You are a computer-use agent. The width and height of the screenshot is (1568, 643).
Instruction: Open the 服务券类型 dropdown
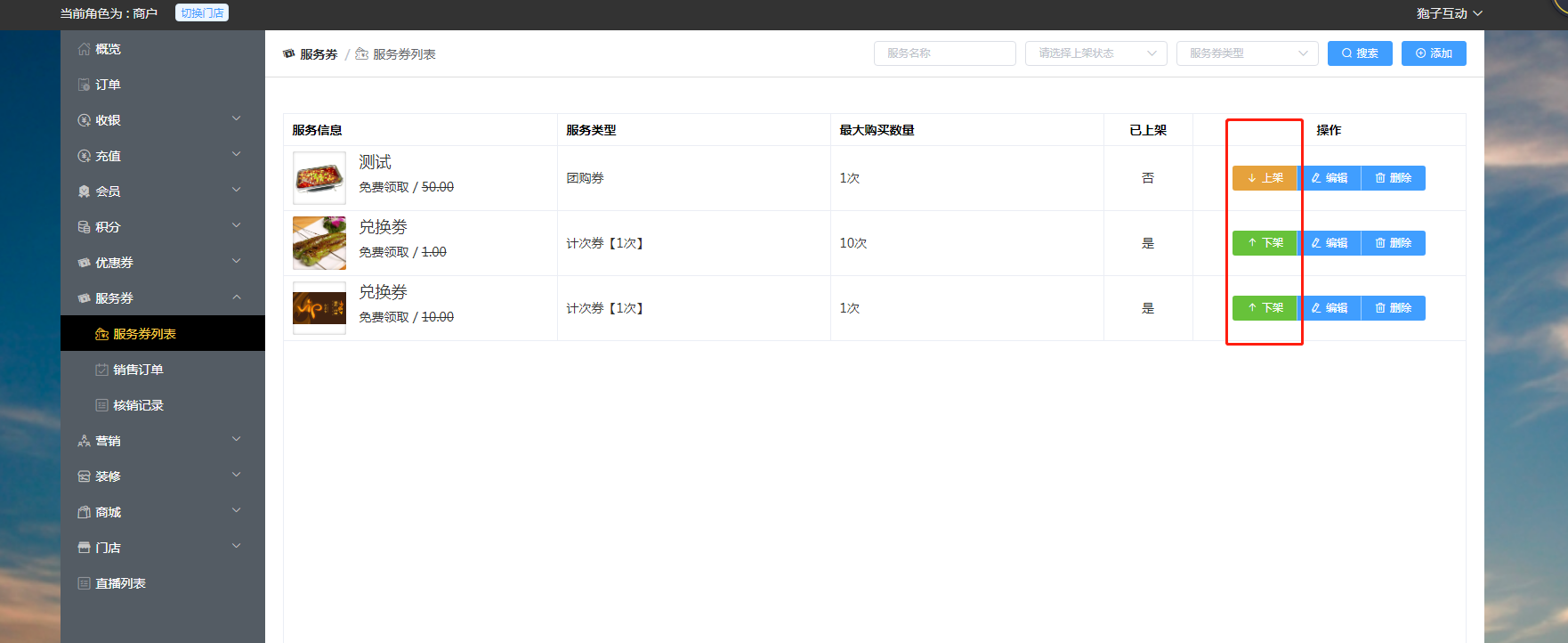(1248, 53)
